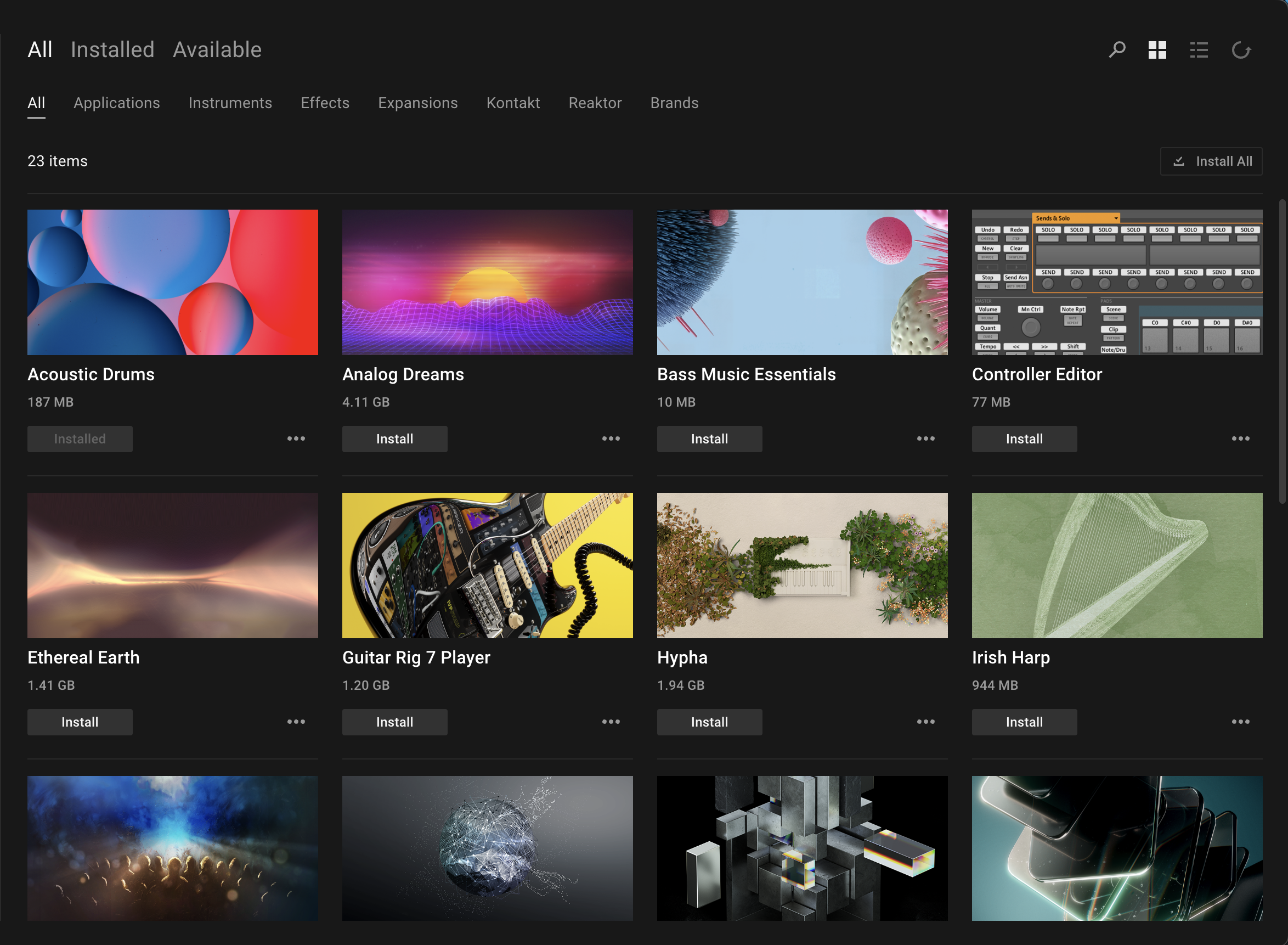Image resolution: width=1288 pixels, height=945 pixels.
Task: Filter by Instruments category
Action: 230,103
